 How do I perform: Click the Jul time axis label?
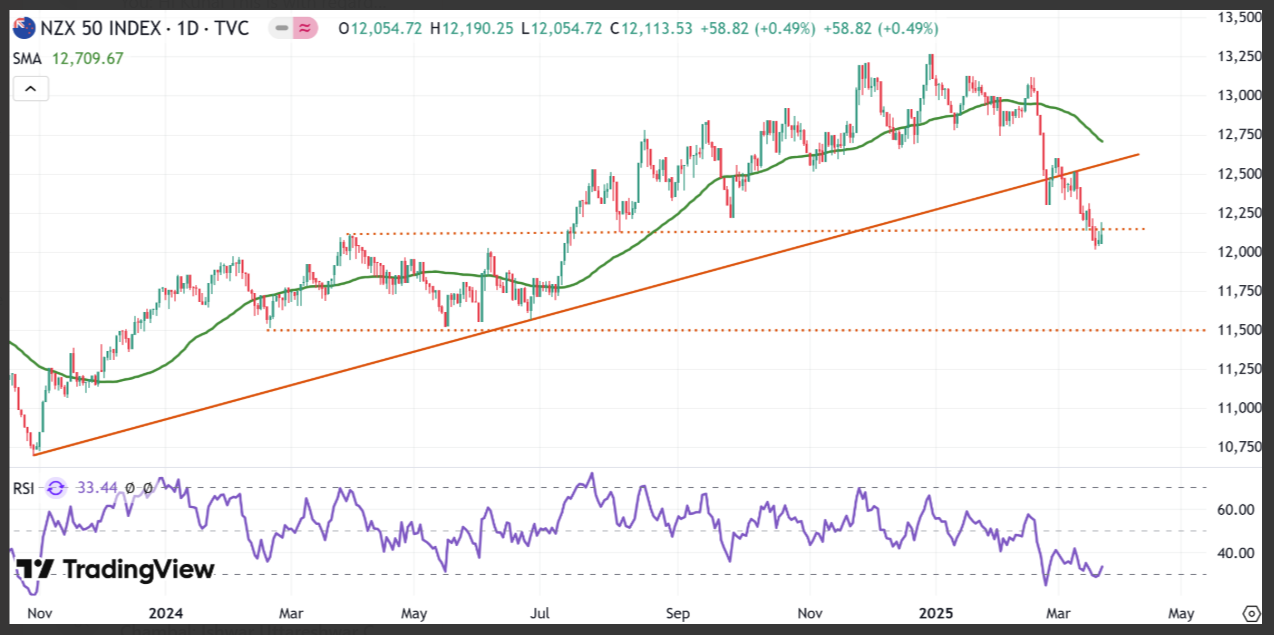540,612
